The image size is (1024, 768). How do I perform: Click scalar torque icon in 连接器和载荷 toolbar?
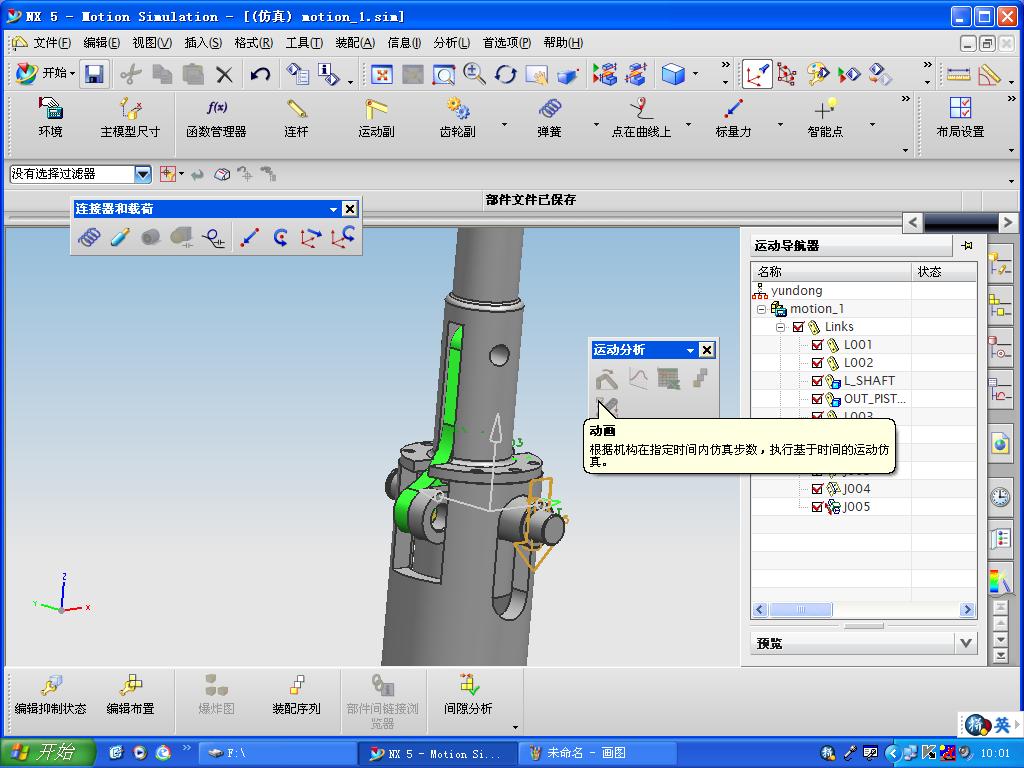tap(281, 237)
